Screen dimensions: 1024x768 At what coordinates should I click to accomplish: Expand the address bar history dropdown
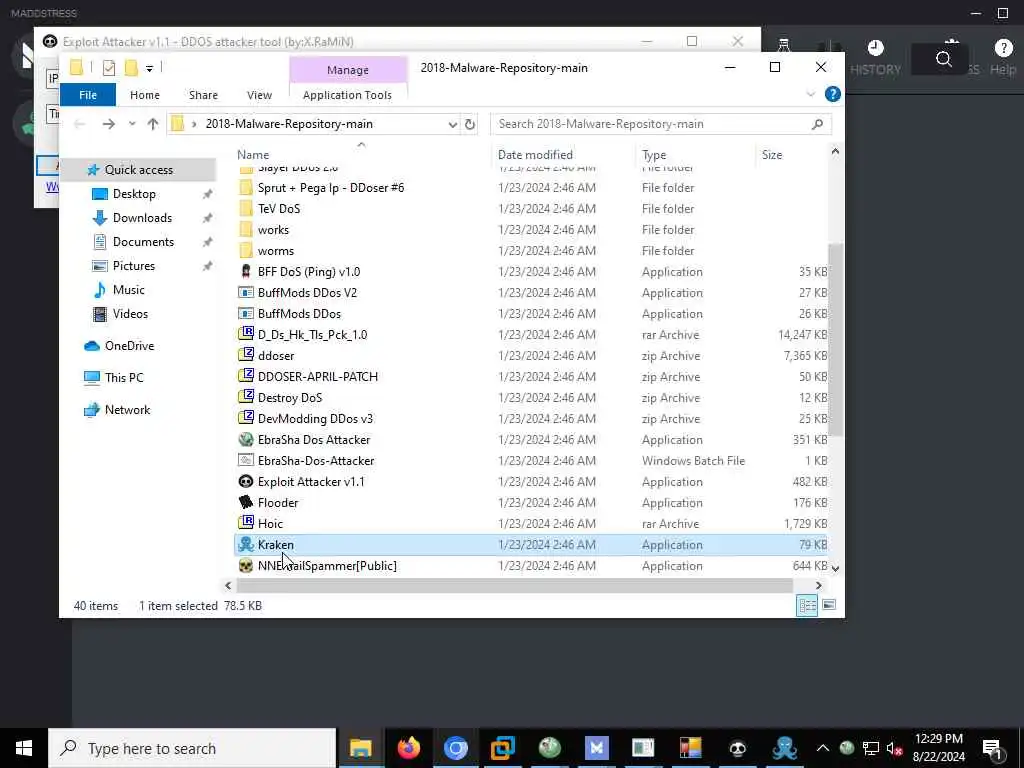tap(452, 124)
